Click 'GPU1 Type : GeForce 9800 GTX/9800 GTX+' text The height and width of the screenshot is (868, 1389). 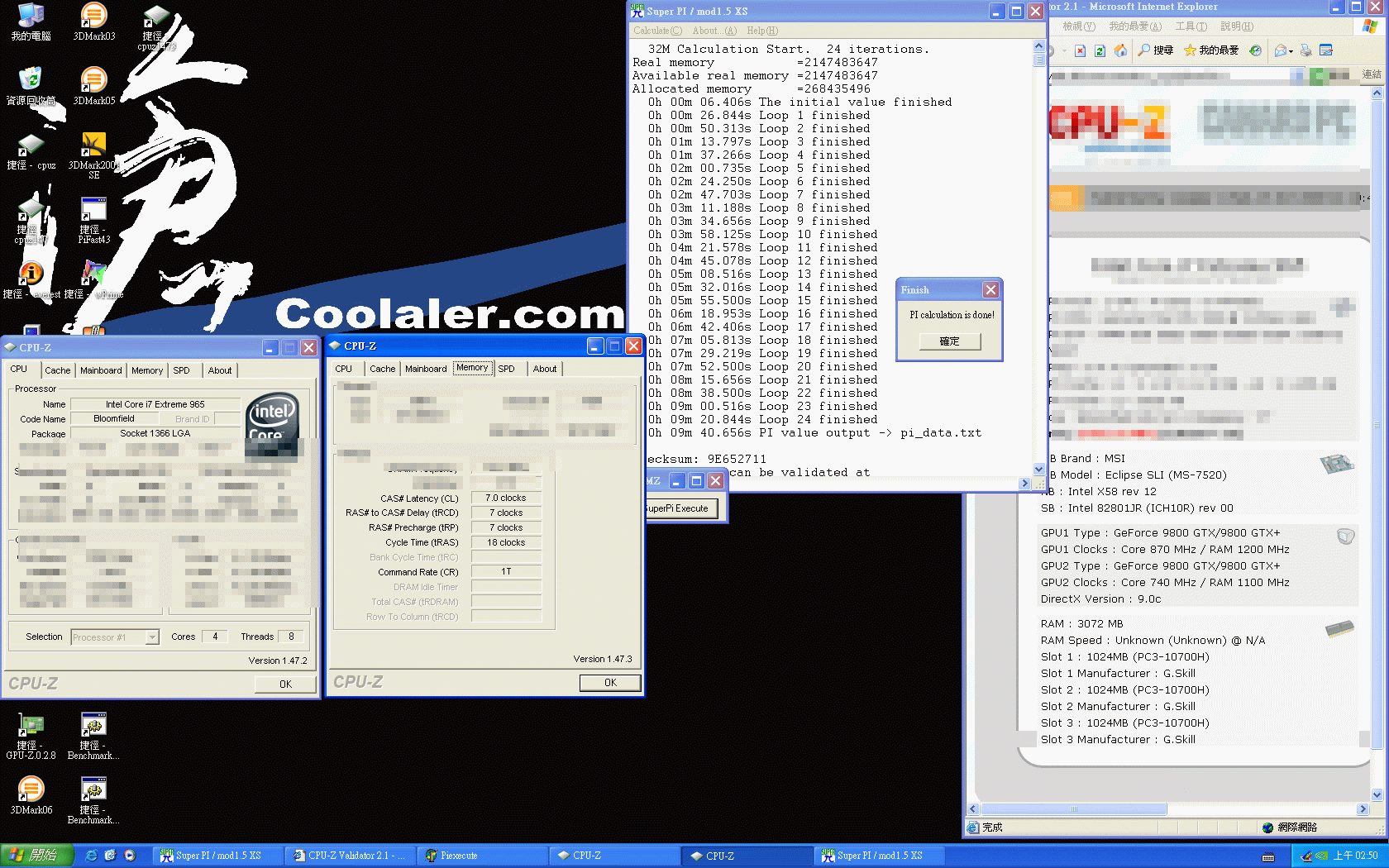tap(1160, 533)
